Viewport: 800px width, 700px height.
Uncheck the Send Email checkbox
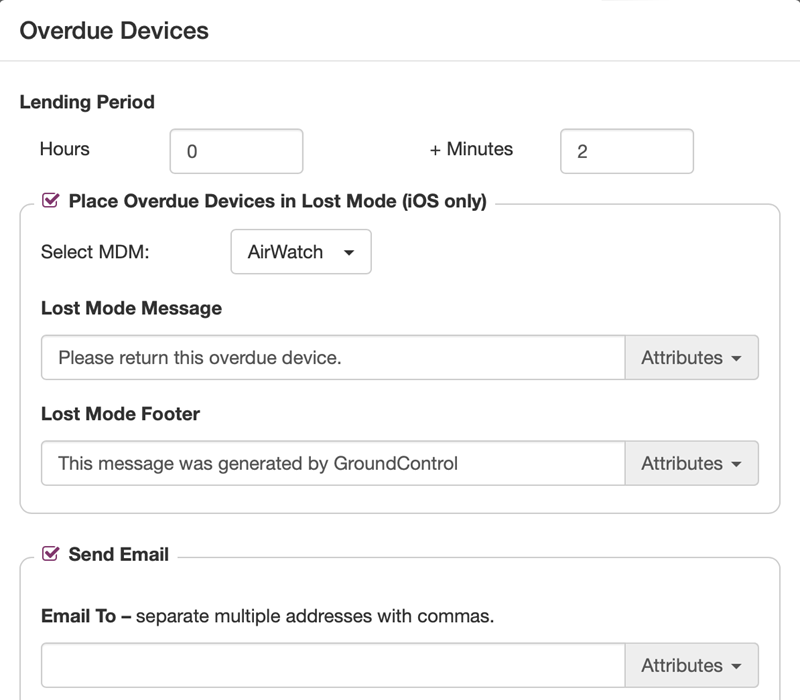(51, 554)
